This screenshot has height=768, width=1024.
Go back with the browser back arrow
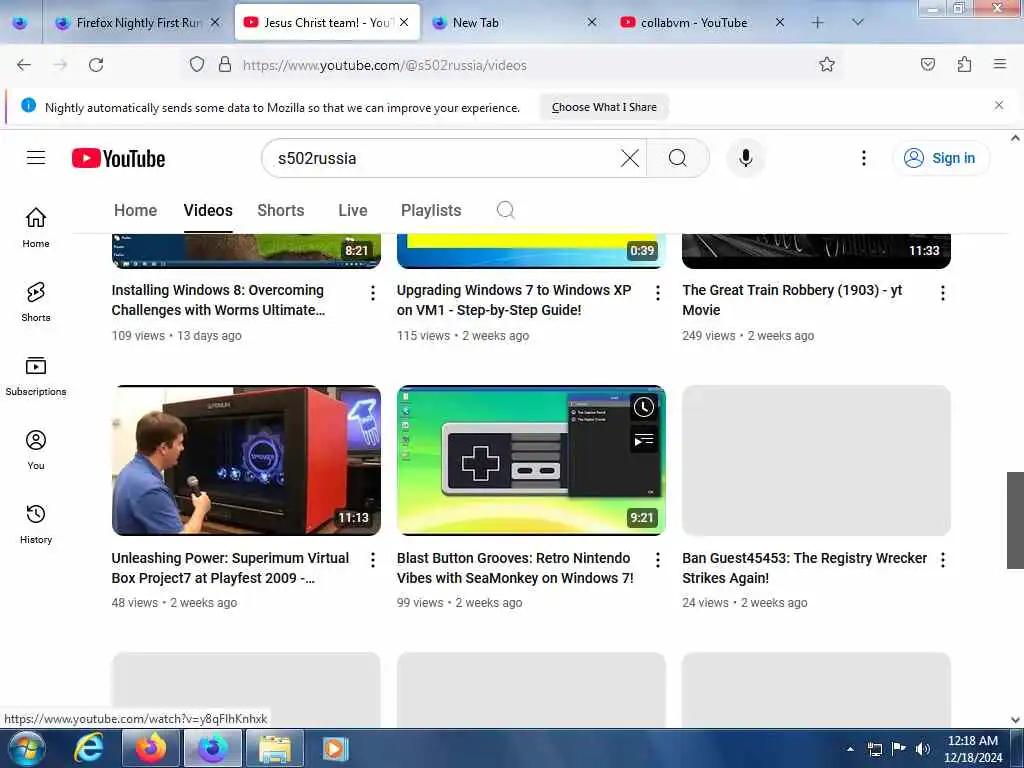(x=24, y=65)
